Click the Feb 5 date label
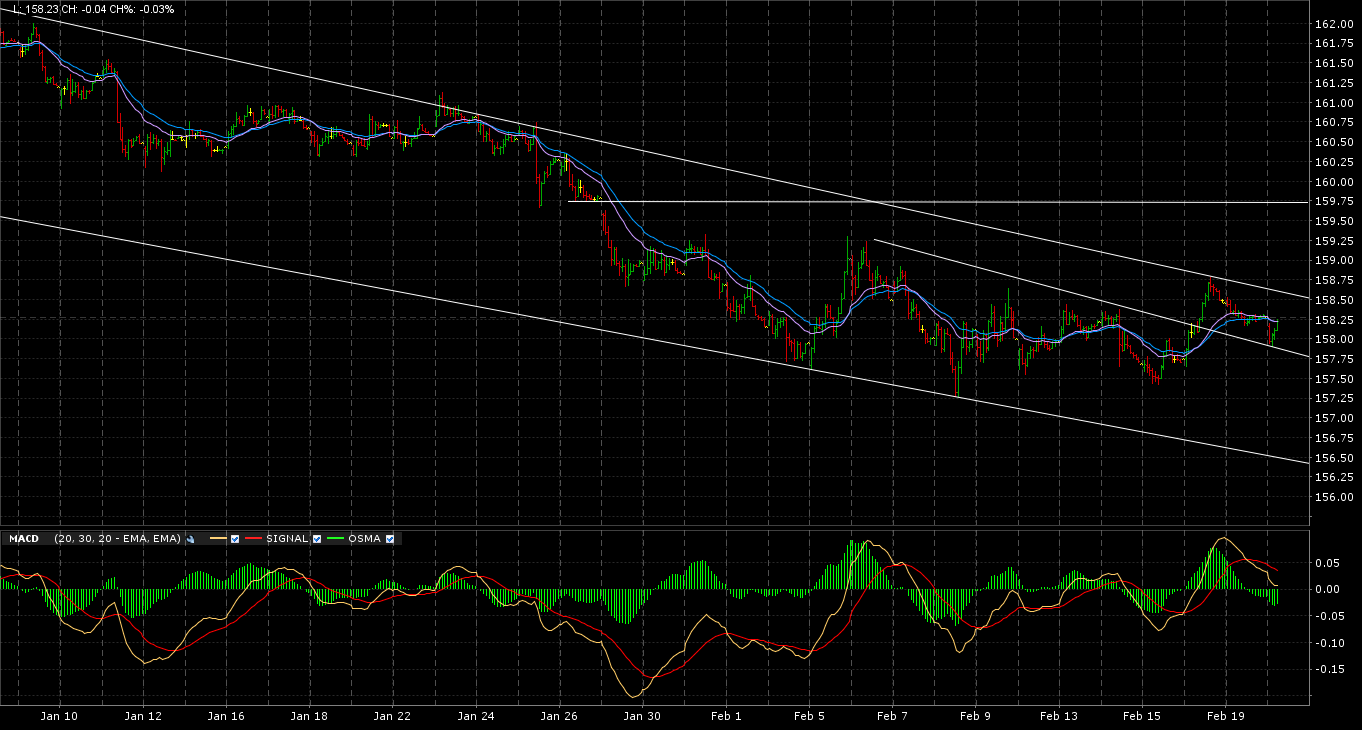This screenshot has width=1362, height=730. [x=808, y=716]
